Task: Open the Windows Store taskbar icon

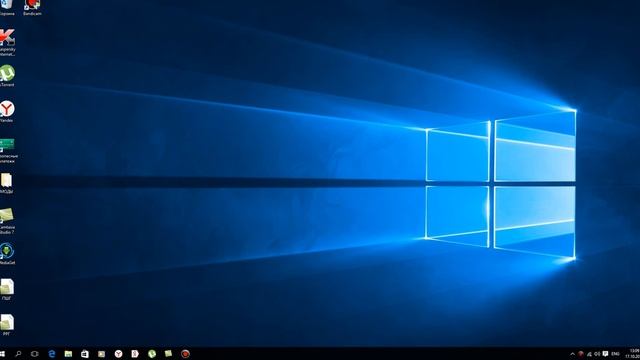Action: 85,353
